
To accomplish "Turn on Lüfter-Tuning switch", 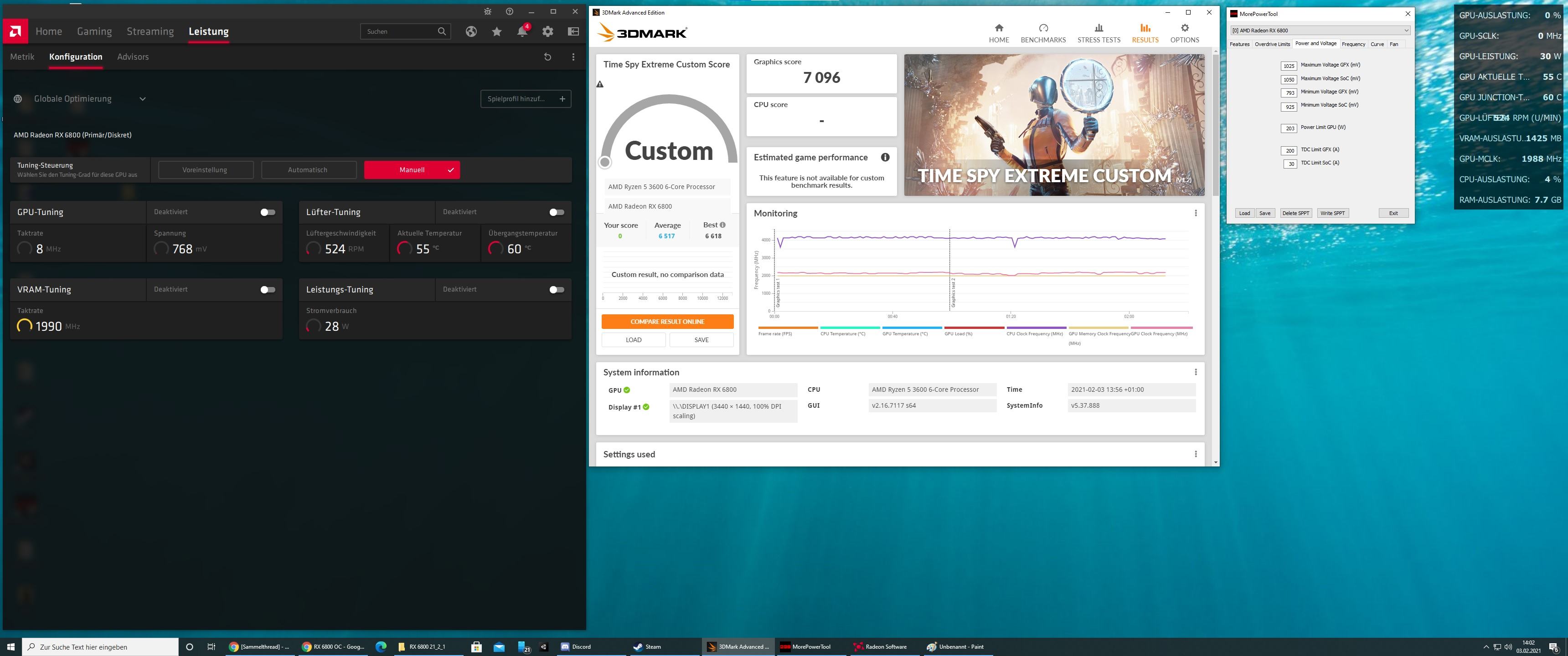I will click(557, 212).
